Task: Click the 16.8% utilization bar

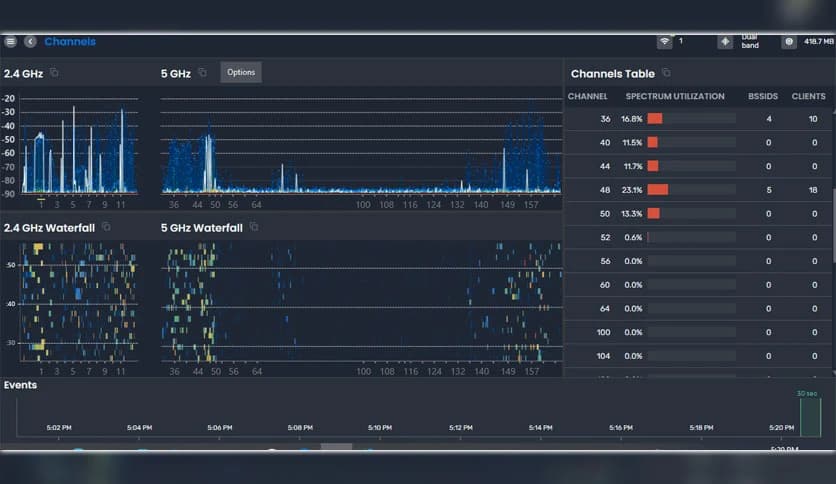Action: click(692, 119)
